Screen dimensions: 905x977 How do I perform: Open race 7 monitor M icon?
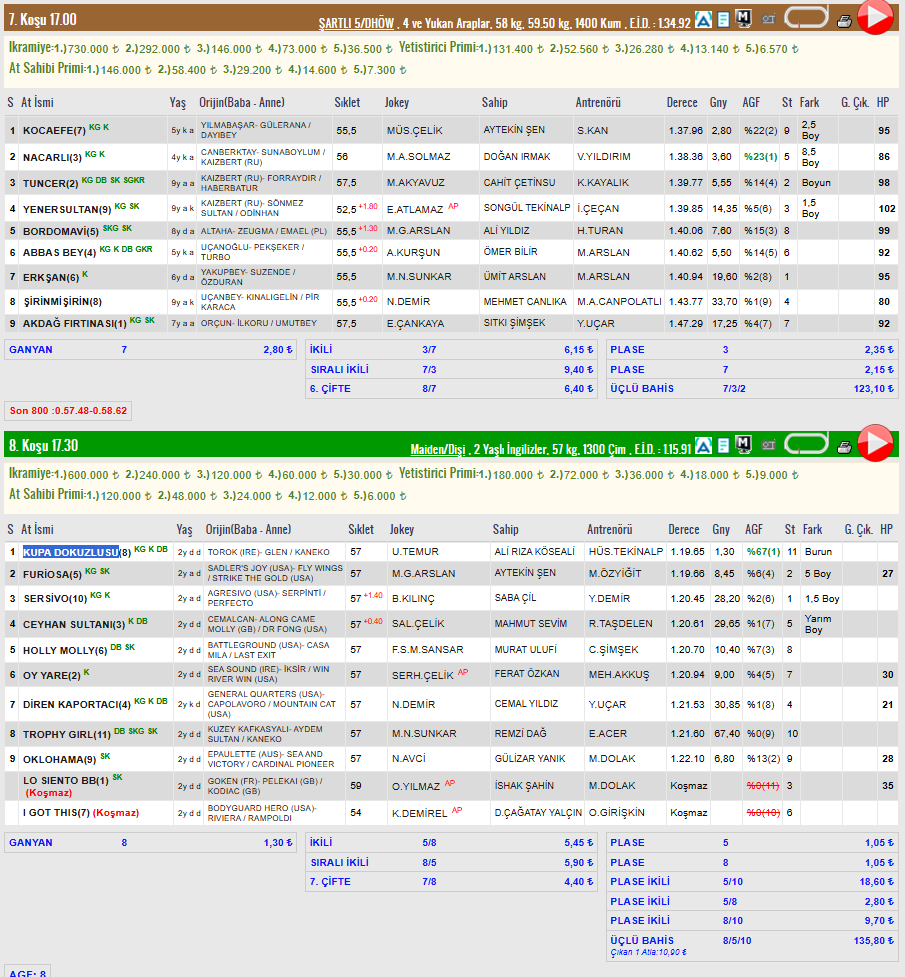coord(743,19)
